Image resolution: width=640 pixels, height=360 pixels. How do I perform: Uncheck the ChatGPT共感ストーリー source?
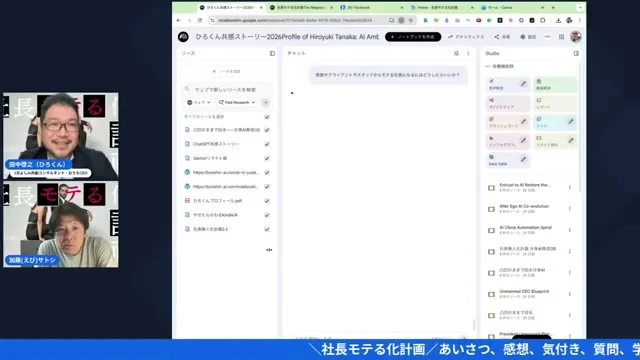[267, 144]
